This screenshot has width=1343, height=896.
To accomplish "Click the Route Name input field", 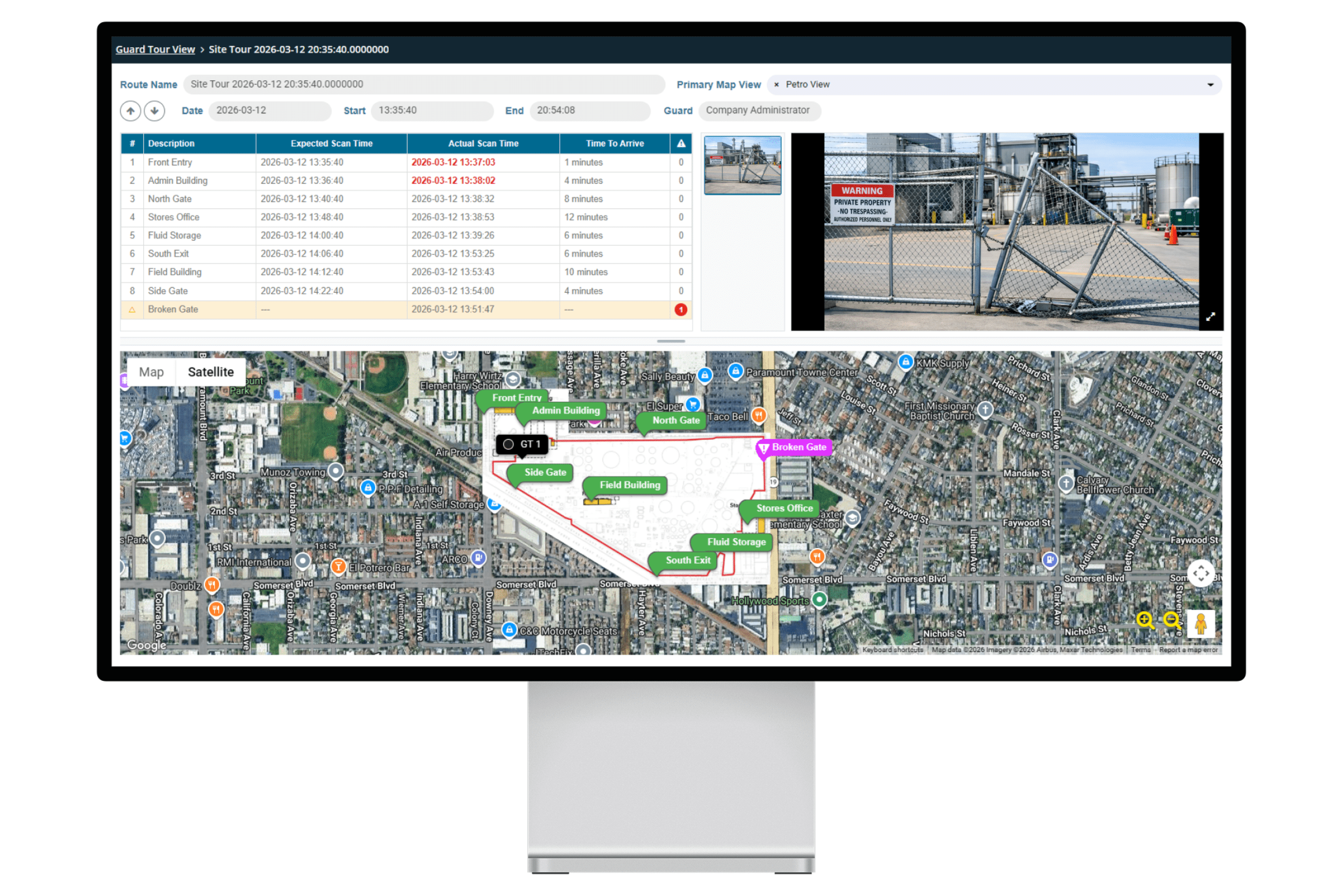I will 423,84.
